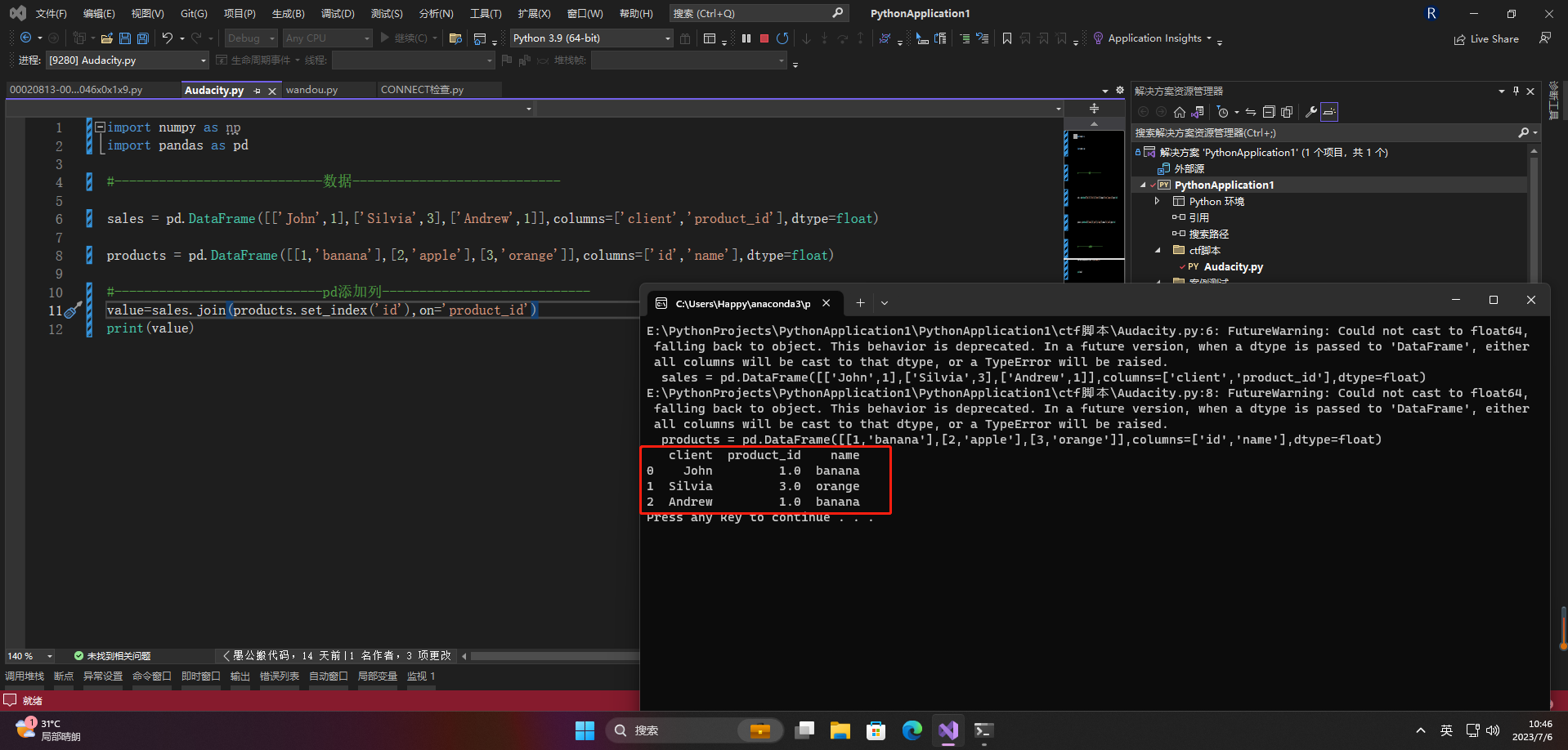Click the search box 搜索 (Ctrl+Q)

tap(758, 13)
